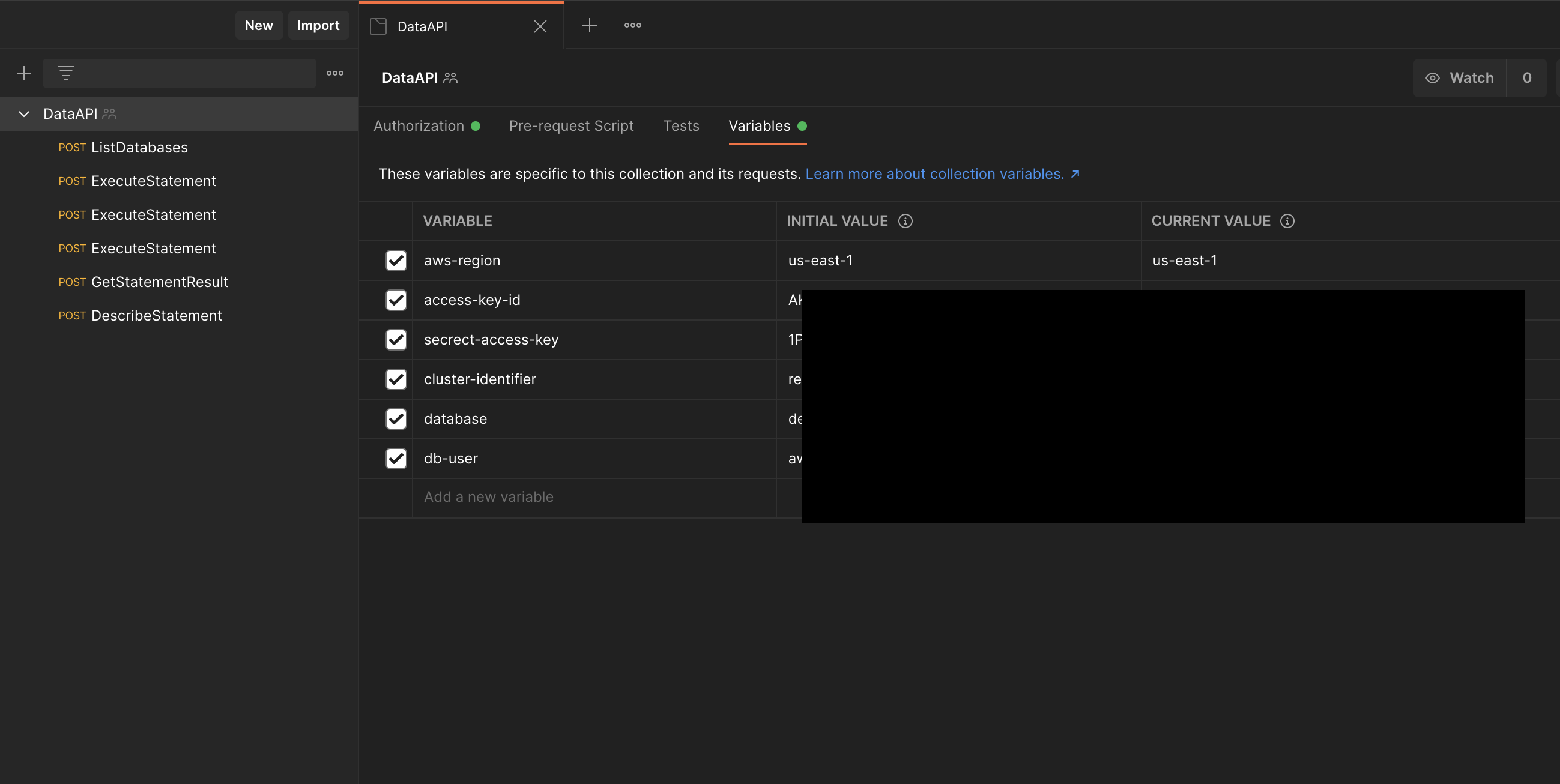Open the third ExecuteStatement request

tap(180, 248)
